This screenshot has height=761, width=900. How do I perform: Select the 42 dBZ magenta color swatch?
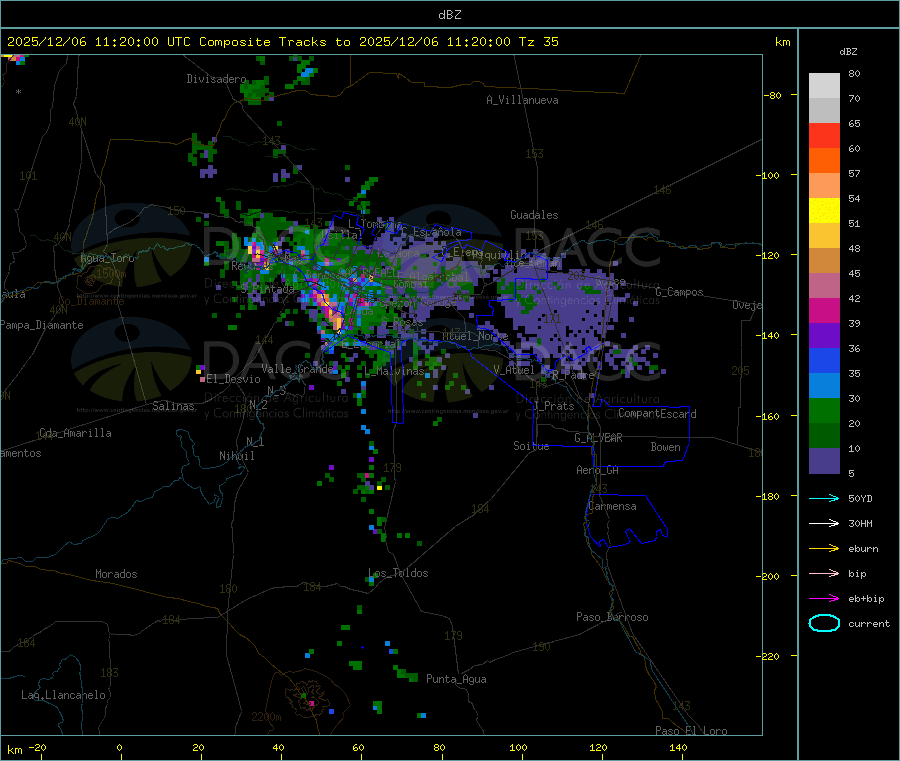(824, 310)
